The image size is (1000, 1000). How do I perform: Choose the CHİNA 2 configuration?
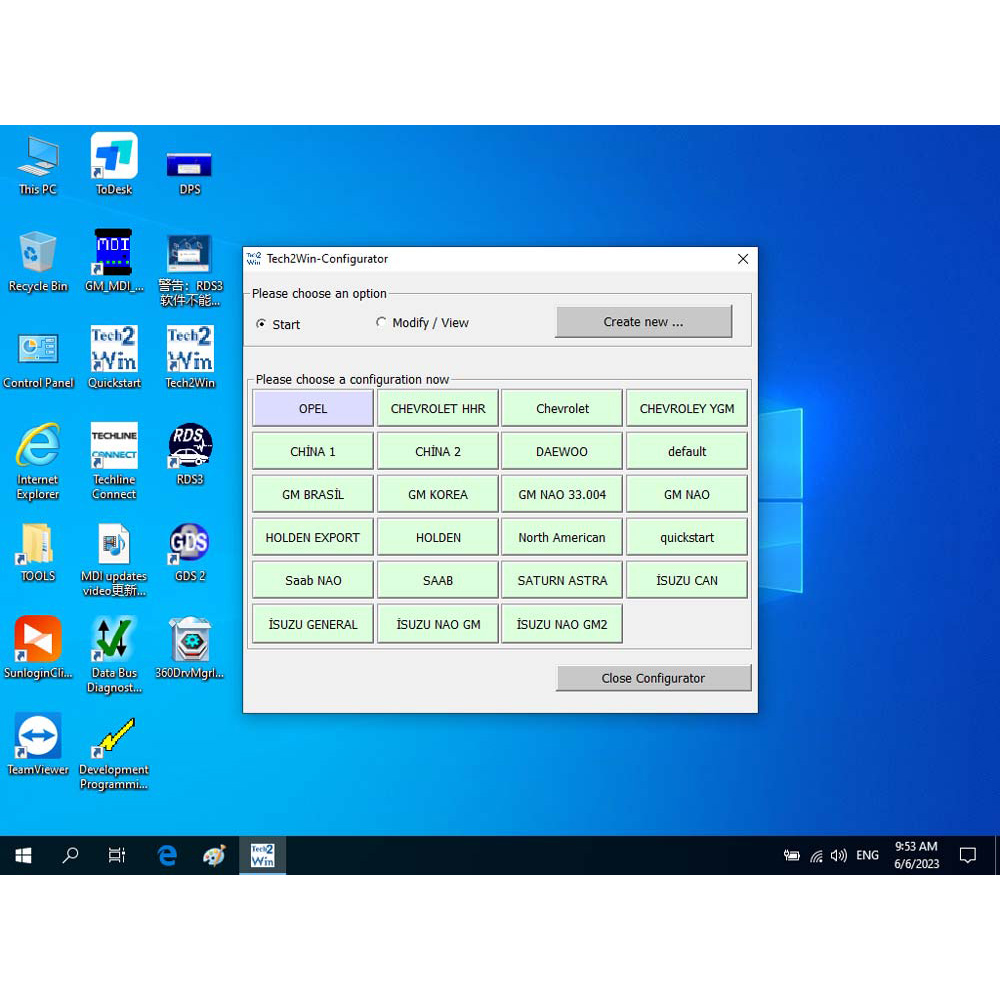[438, 452]
